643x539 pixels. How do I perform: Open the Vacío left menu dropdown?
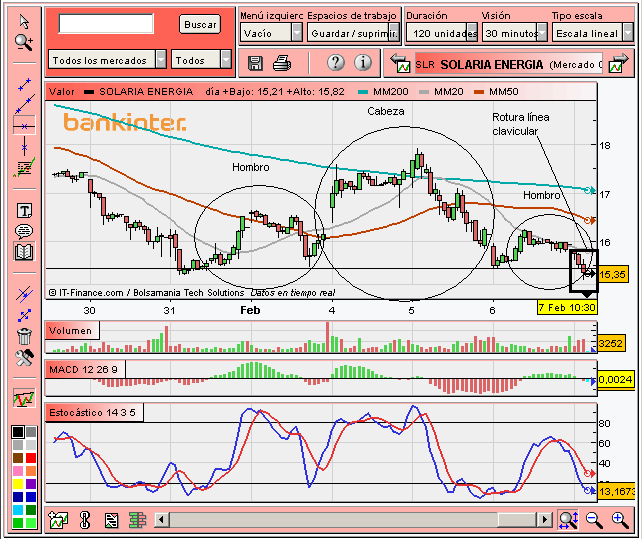click(x=271, y=33)
